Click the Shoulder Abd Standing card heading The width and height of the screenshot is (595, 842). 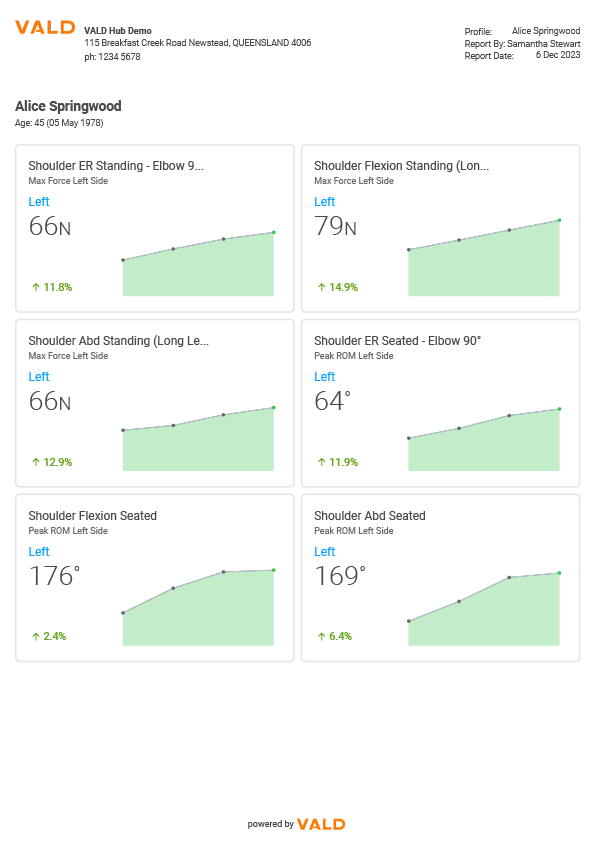[x=119, y=341]
